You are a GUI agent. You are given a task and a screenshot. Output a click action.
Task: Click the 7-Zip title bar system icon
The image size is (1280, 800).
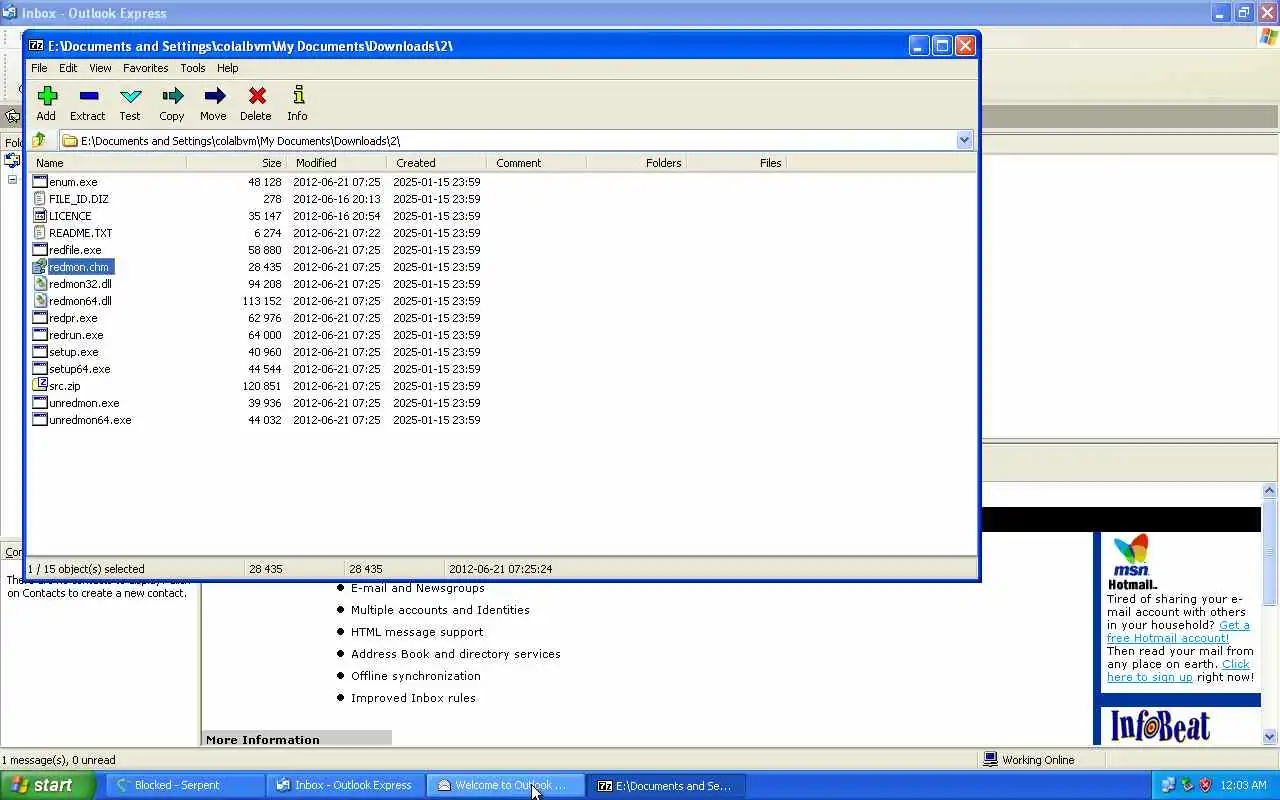36,46
